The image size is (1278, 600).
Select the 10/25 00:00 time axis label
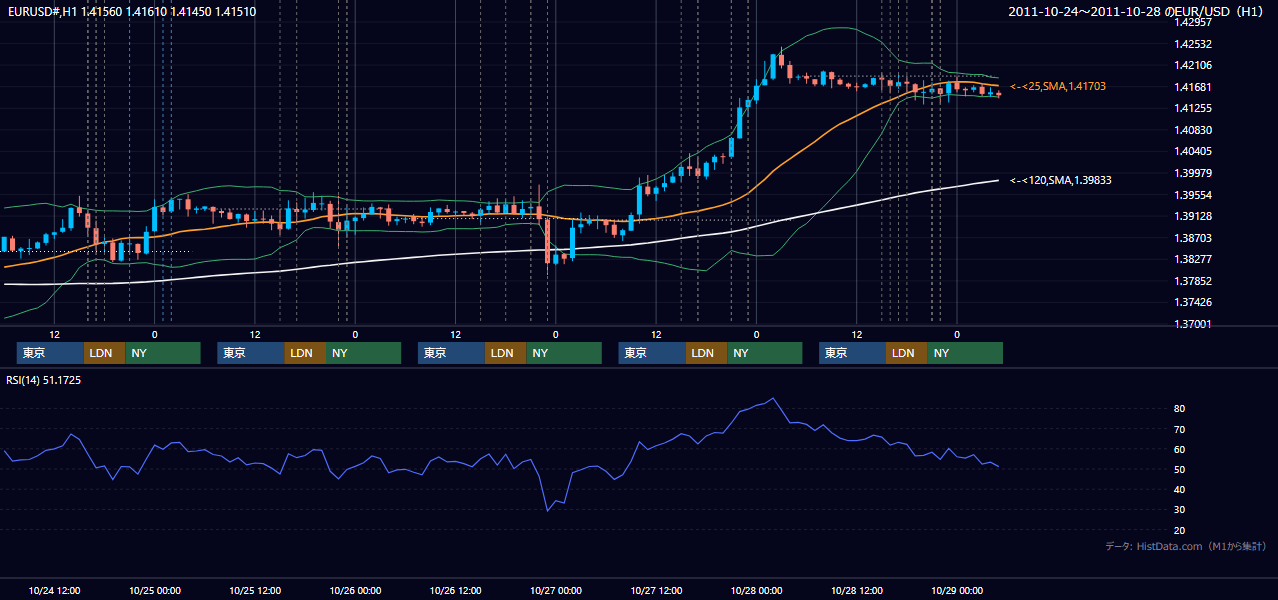(155, 590)
